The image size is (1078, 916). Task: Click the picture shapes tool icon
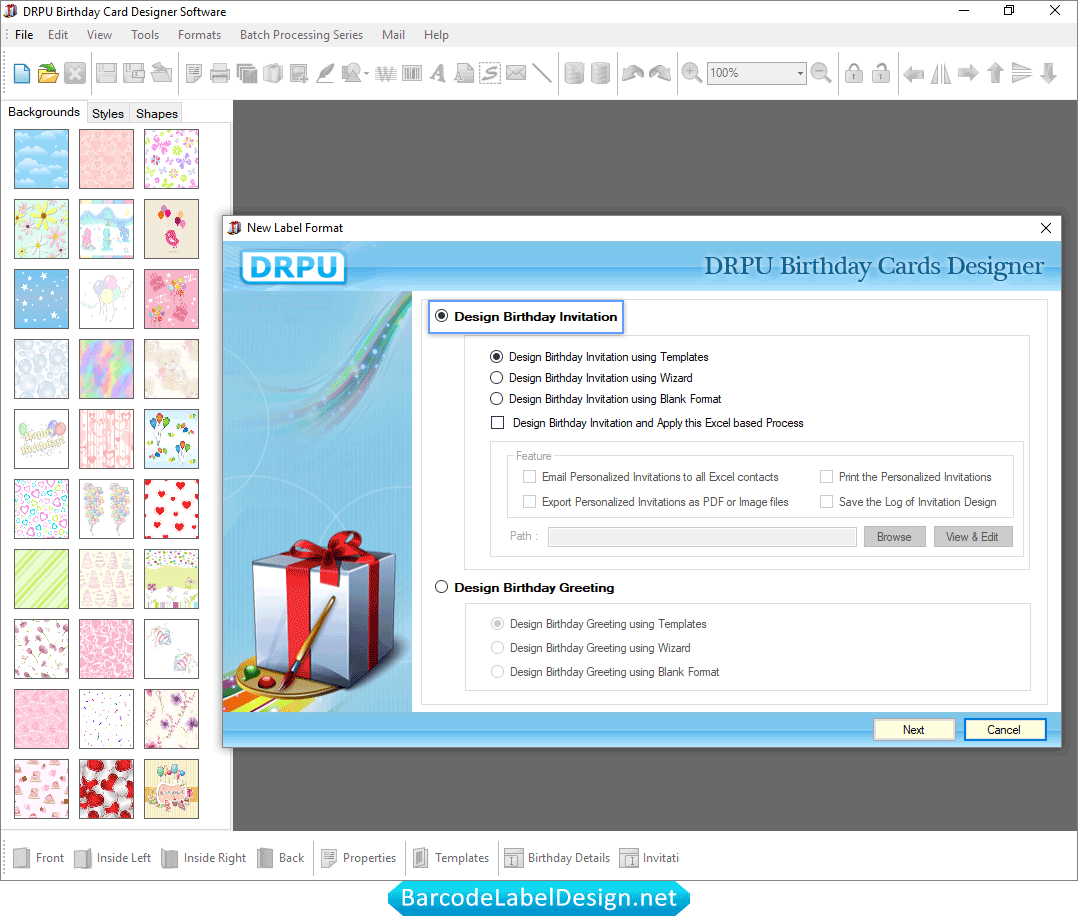pos(351,73)
